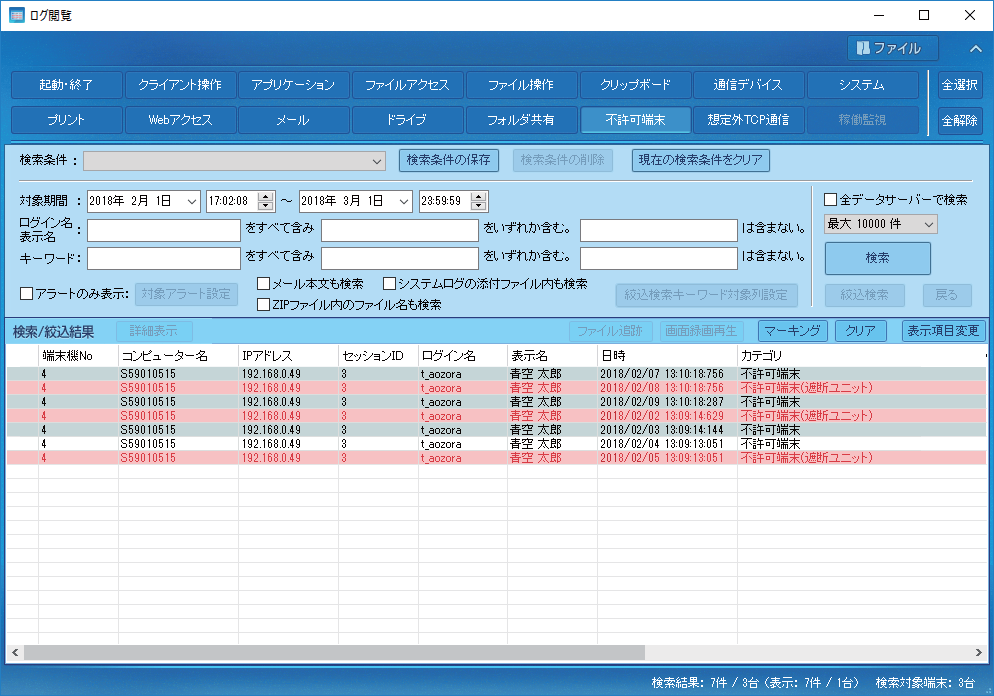Enable システムログの添付ファイル内も検索 checkbox

tap(389, 283)
